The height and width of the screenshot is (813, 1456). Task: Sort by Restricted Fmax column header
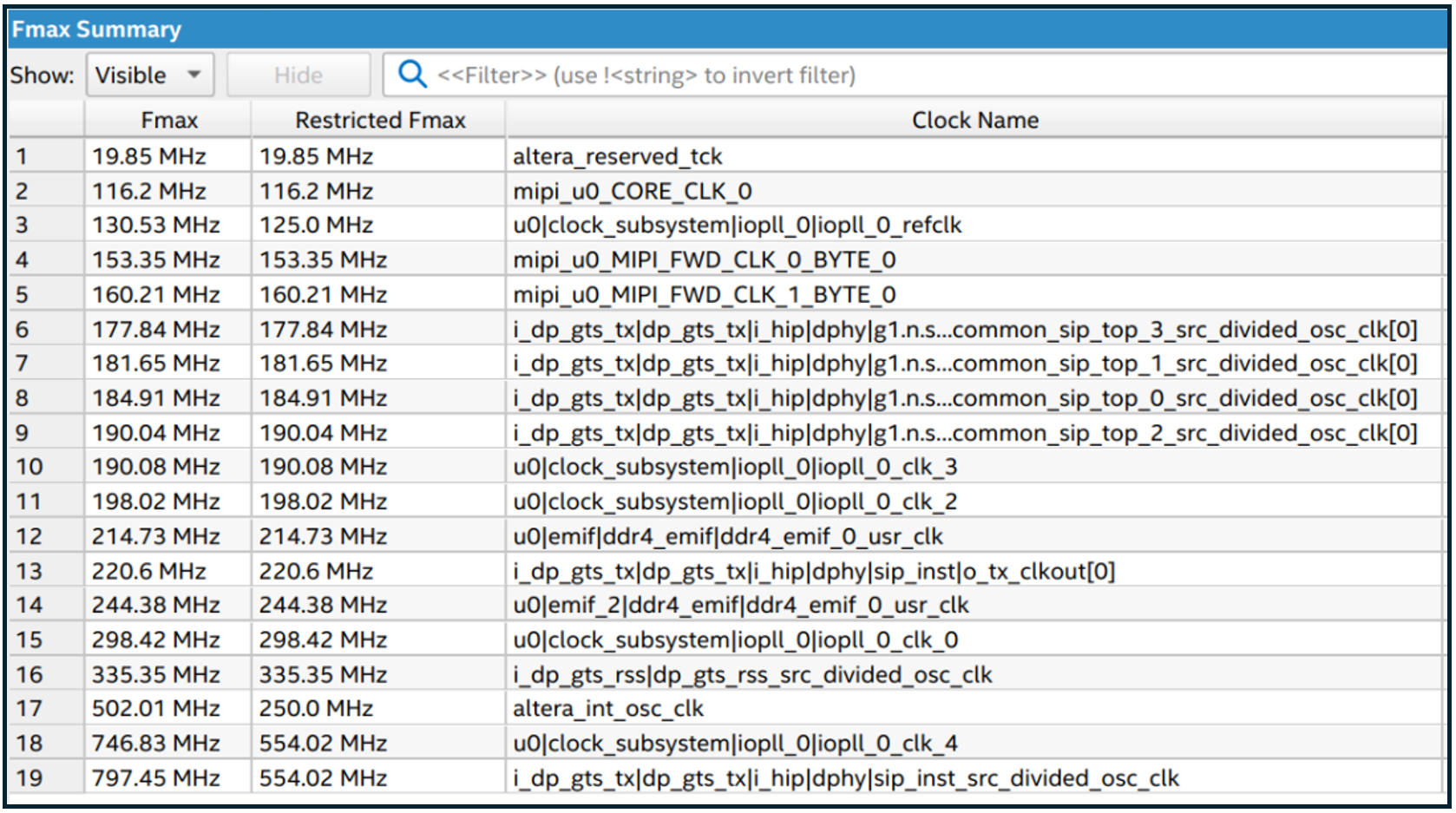(379, 120)
